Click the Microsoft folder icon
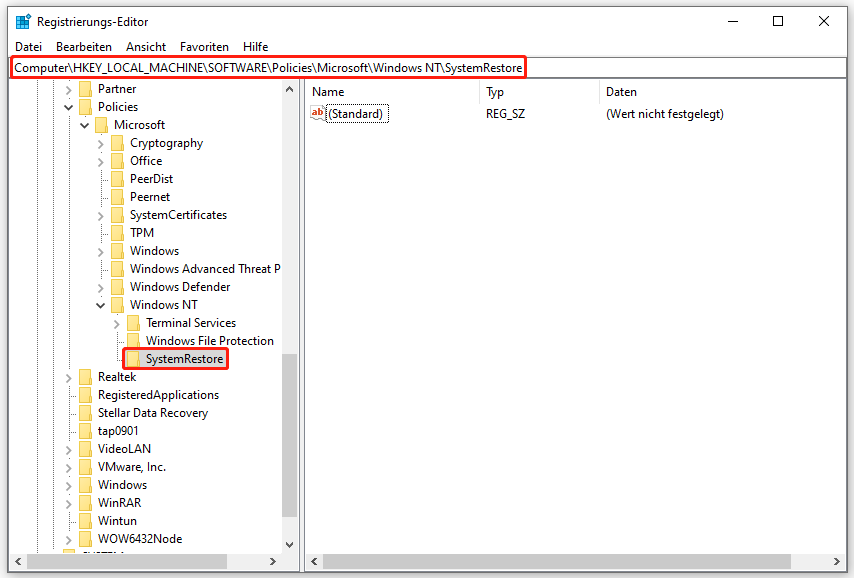This screenshot has width=854, height=578. click(101, 125)
